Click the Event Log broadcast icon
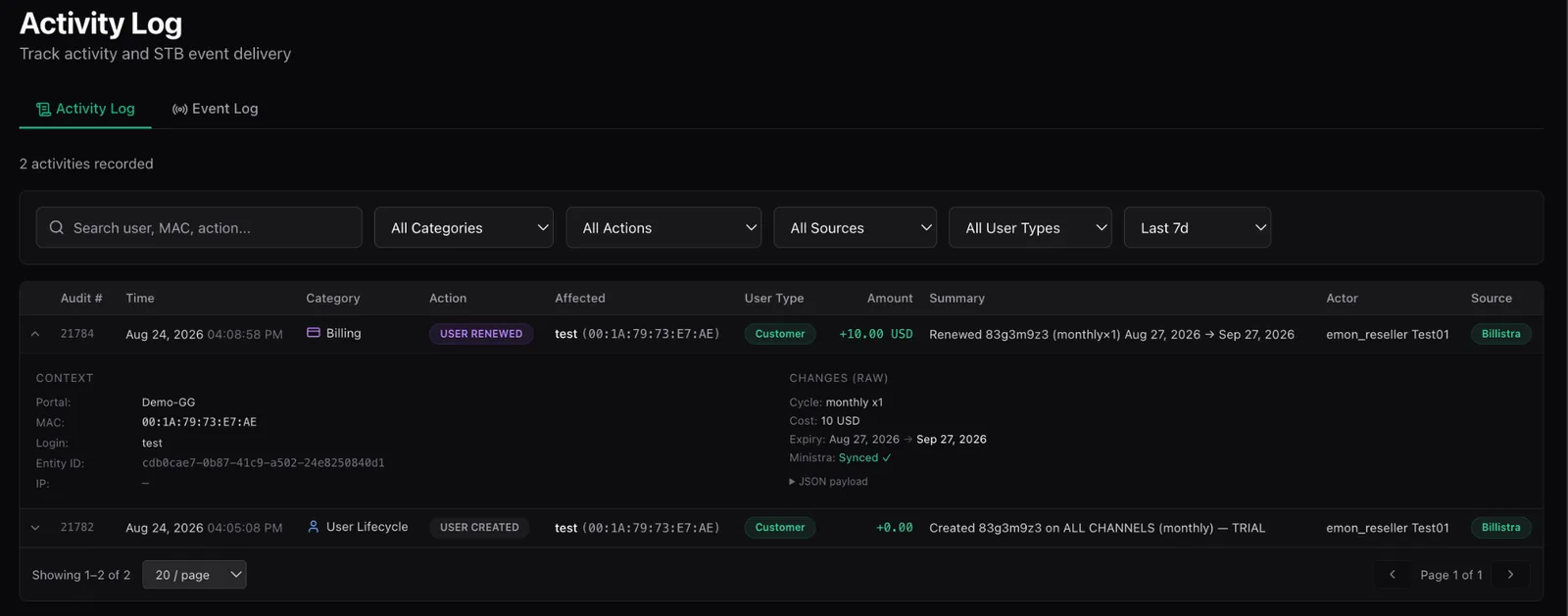The height and width of the screenshot is (616, 1568). click(x=179, y=109)
